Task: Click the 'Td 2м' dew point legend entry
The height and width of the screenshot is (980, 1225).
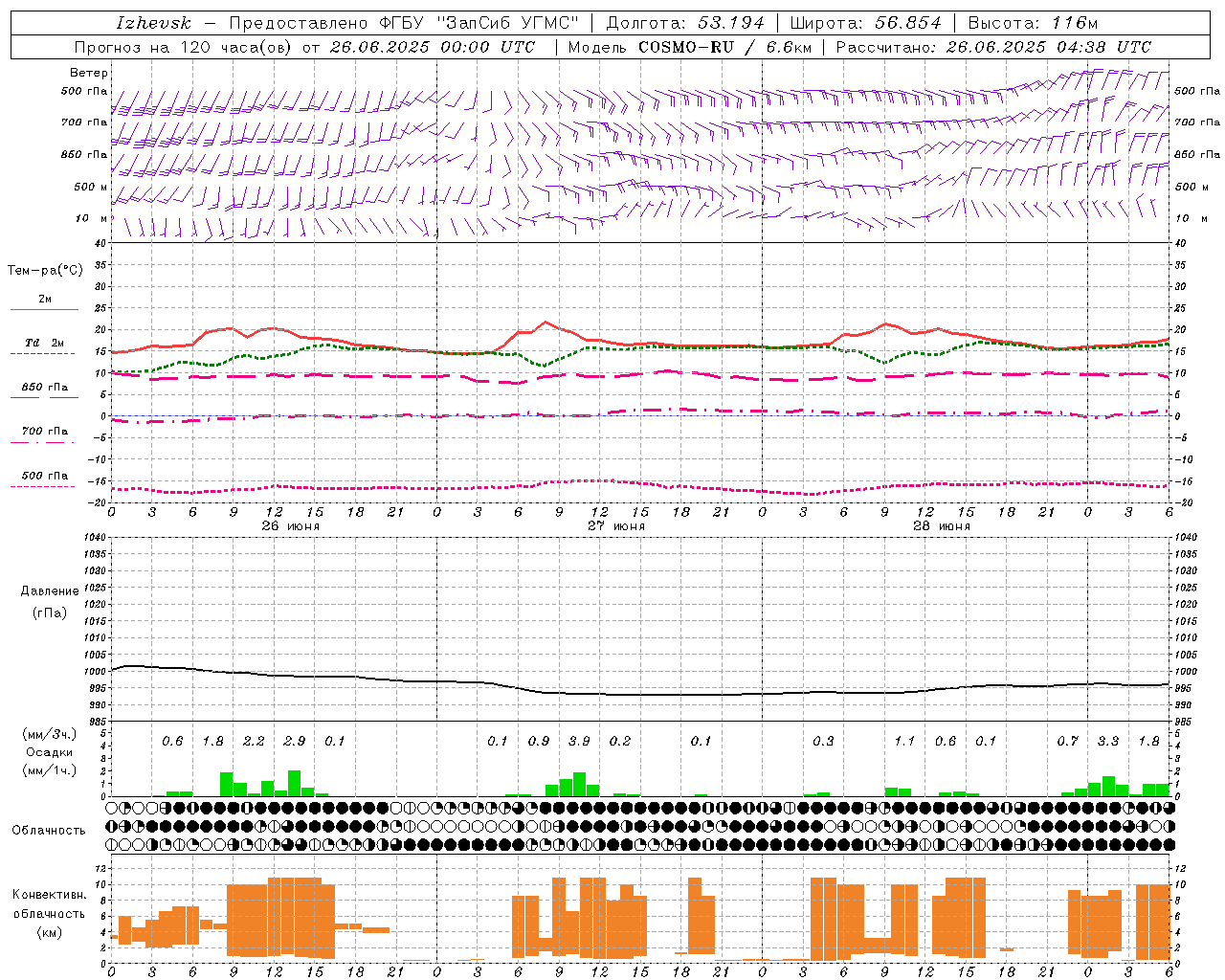Action: tap(44, 343)
